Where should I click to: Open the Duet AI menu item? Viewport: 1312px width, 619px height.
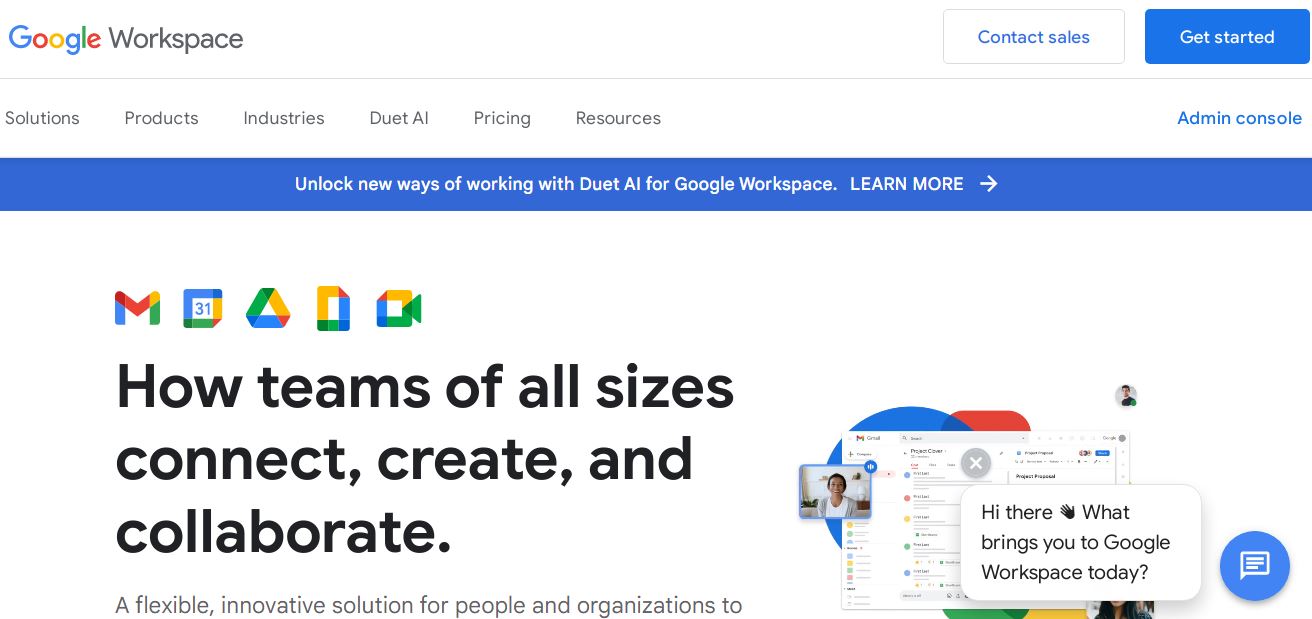(399, 118)
